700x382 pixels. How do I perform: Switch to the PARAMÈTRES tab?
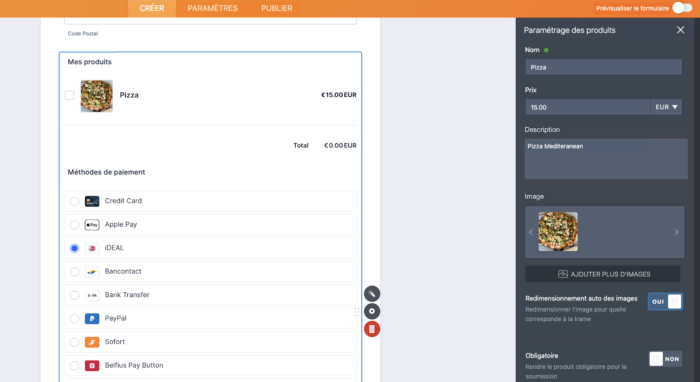click(x=212, y=8)
